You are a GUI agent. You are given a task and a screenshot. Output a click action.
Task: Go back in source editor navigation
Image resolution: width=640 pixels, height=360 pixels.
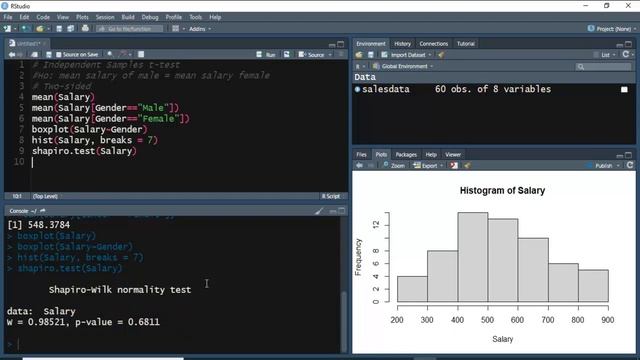[11, 54]
